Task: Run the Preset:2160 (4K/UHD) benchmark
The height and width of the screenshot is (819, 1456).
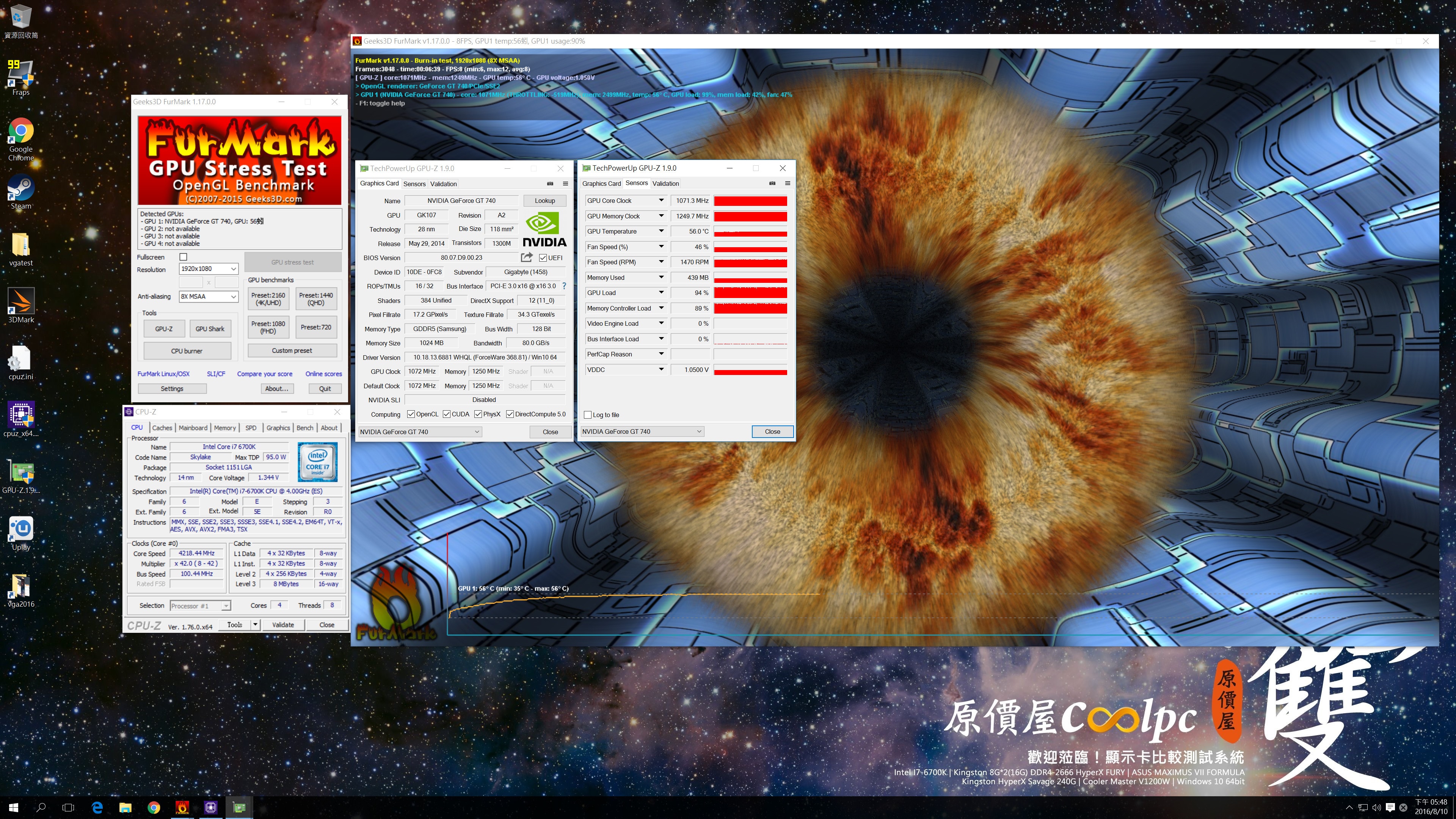Action: pos(268,299)
